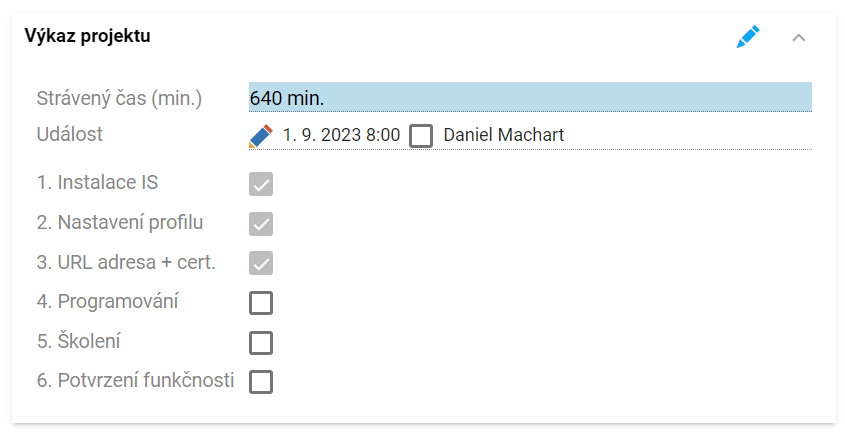
Task: Open the event date 1. 9. 2023 8:00
Action: (342, 135)
